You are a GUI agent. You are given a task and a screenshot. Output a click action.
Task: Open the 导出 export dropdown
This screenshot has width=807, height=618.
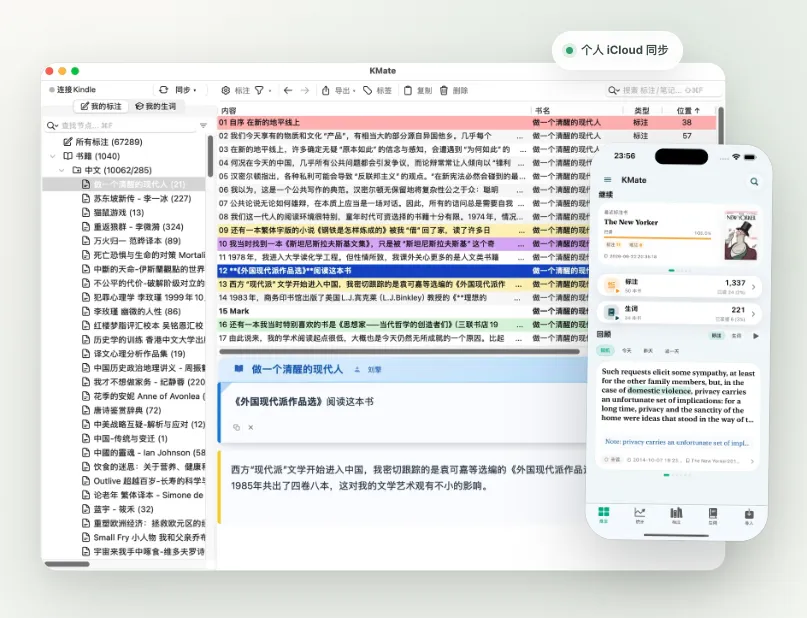[x=339, y=91]
